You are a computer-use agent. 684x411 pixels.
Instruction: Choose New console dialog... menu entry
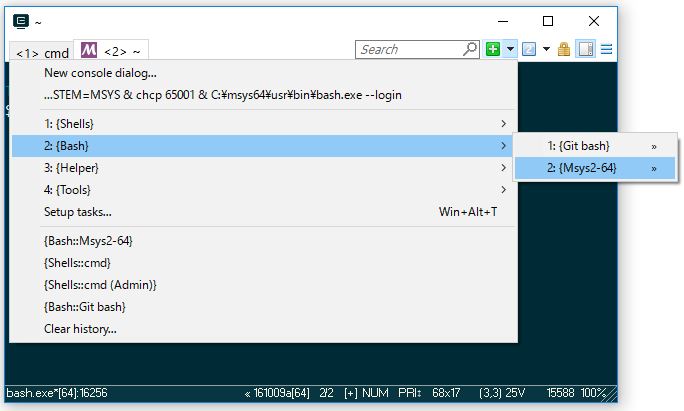point(263,73)
